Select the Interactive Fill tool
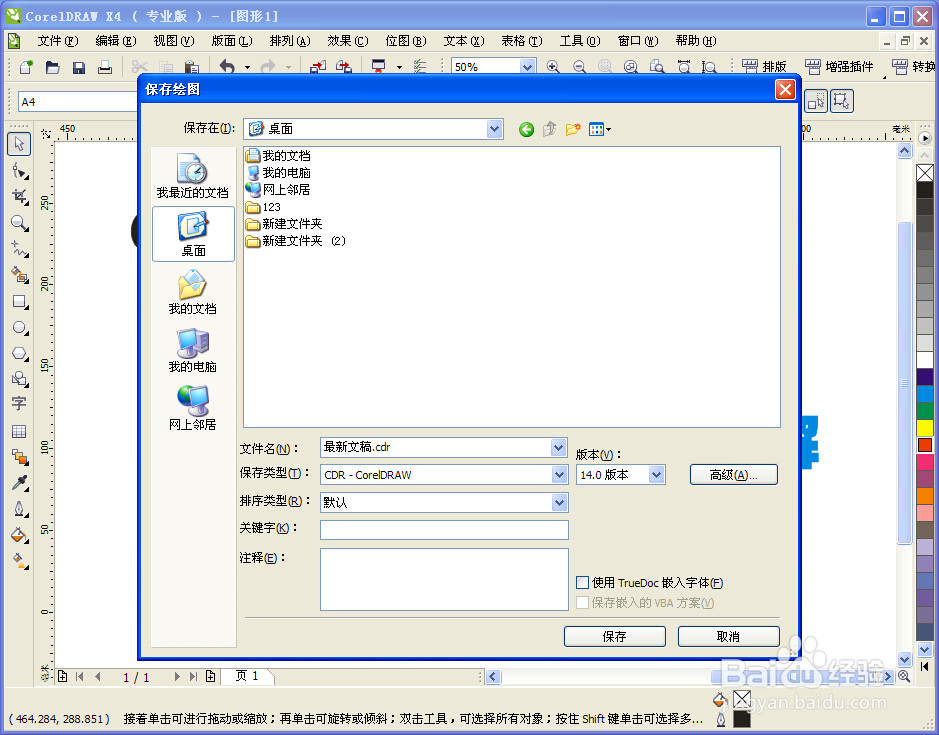This screenshot has width=939, height=735. [x=19, y=561]
